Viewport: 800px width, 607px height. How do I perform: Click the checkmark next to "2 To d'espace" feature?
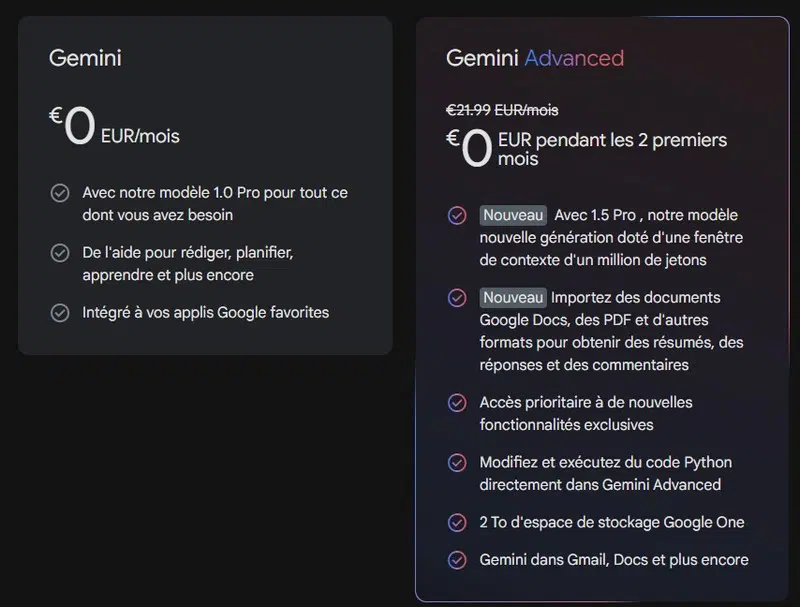[457, 523]
